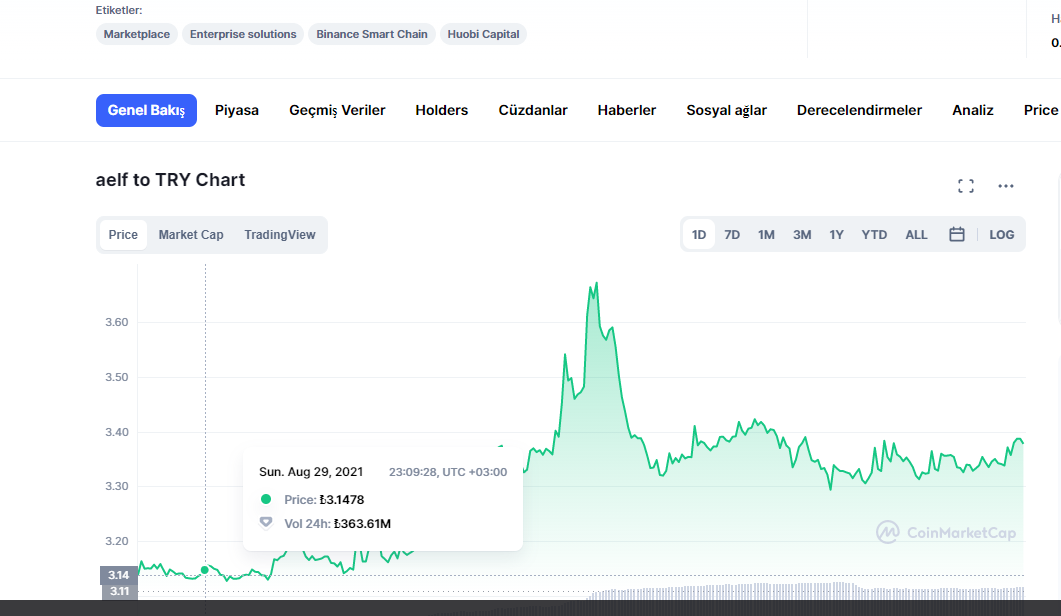This screenshot has height=616, width=1061.
Task: Select the 7D time range
Action: click(x=732, y=235)
